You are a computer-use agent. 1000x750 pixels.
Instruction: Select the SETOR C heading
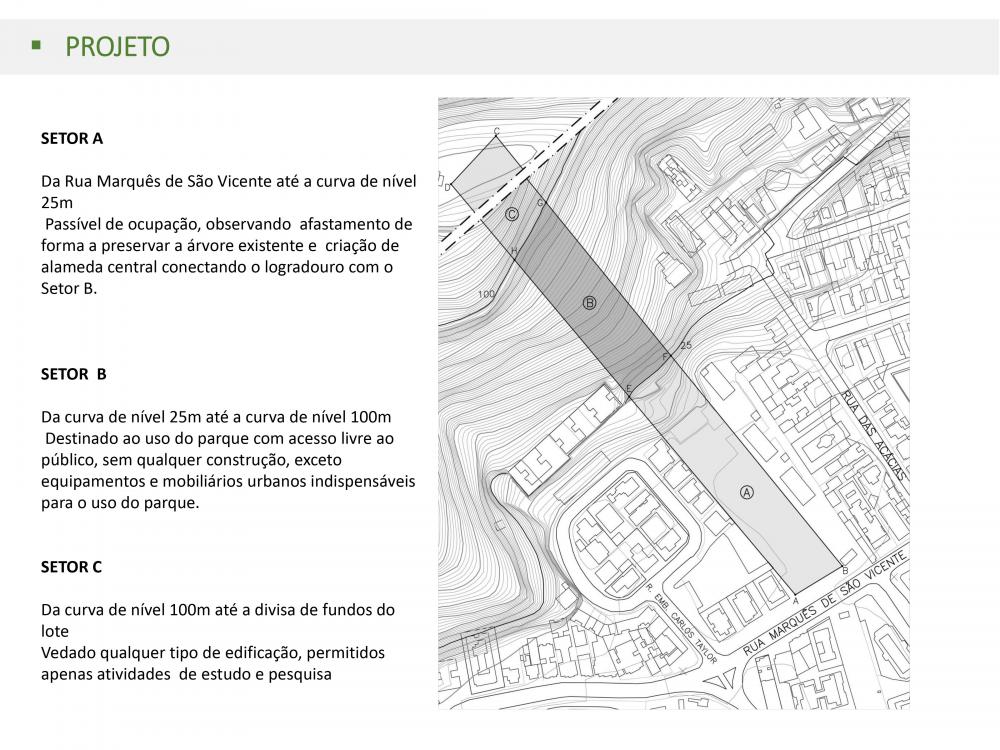tap(71, 567)
